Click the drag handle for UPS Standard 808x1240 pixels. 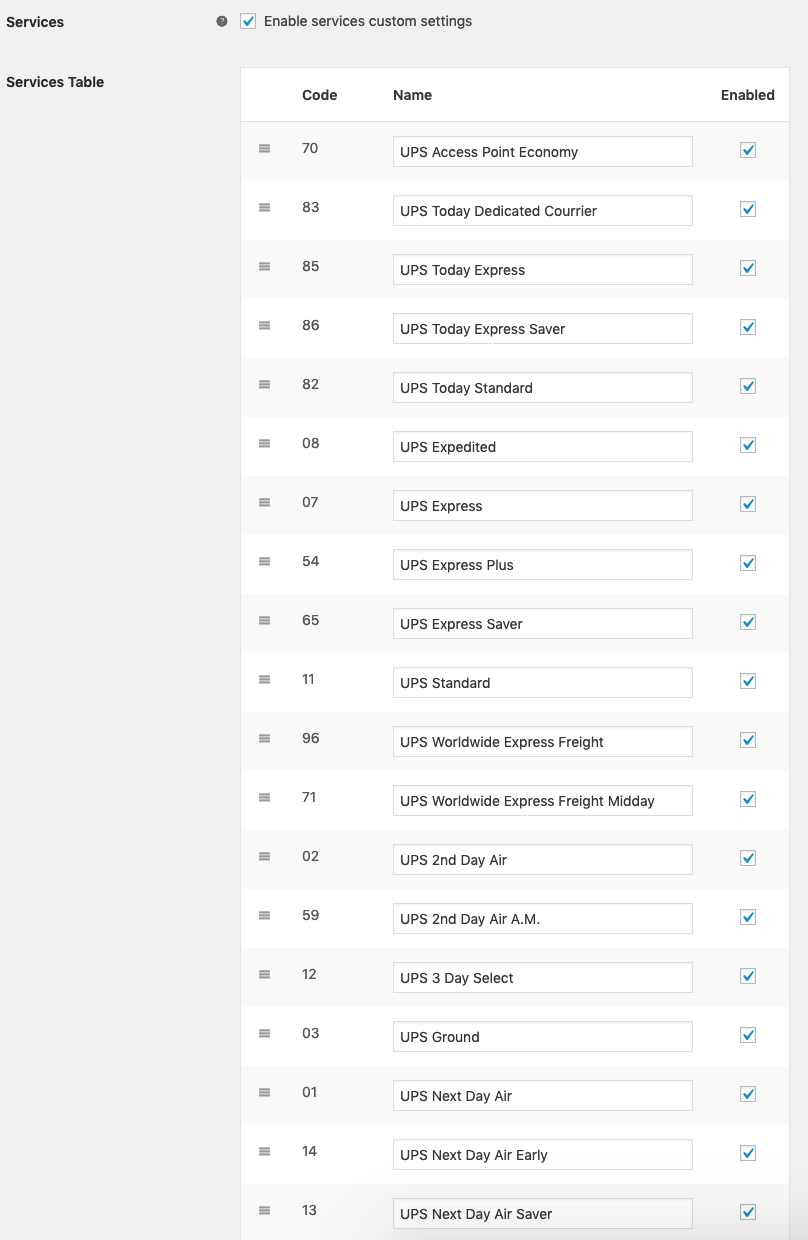point(264,680)
